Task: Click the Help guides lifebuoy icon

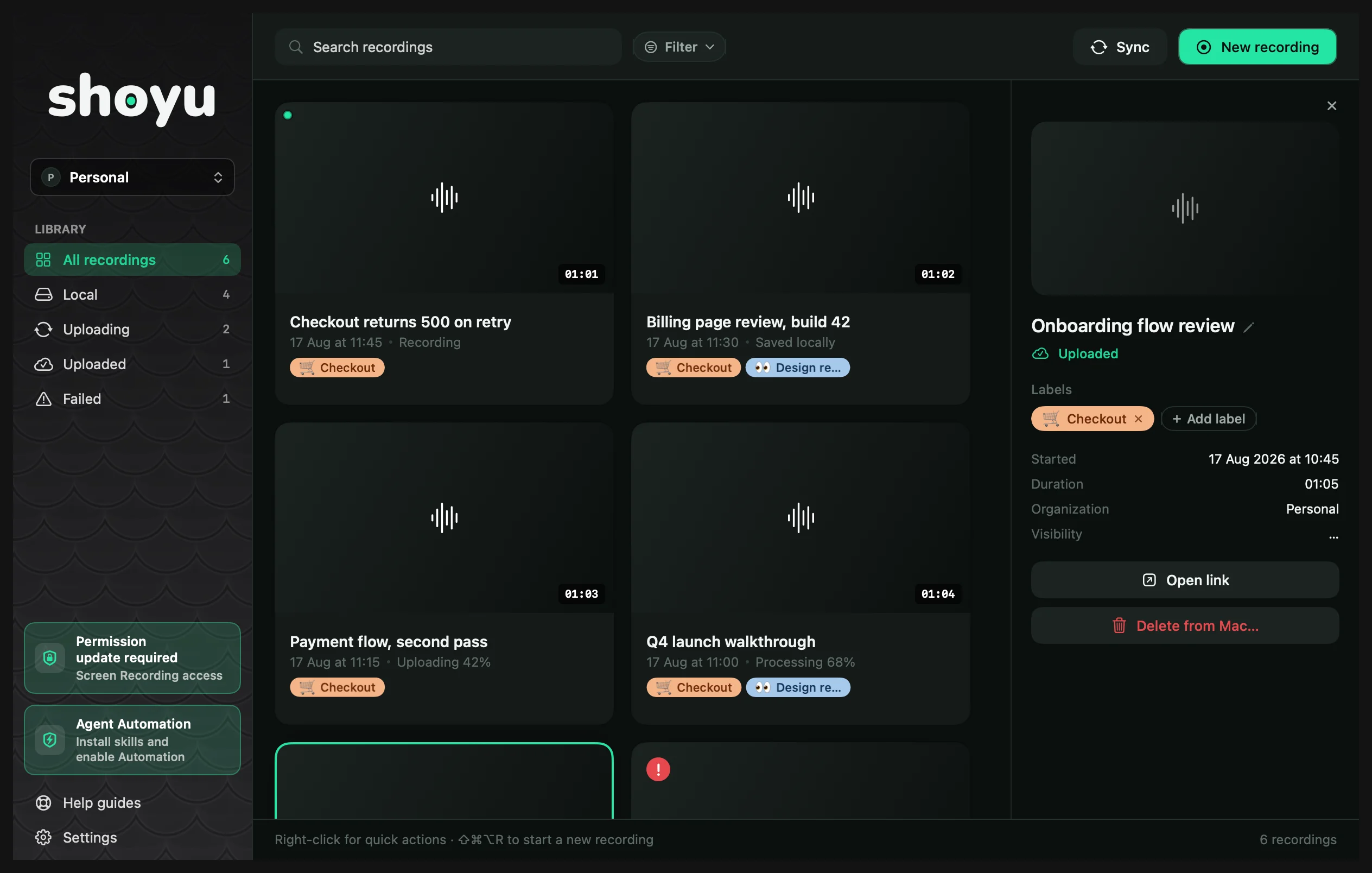Action: pos(43,803)
